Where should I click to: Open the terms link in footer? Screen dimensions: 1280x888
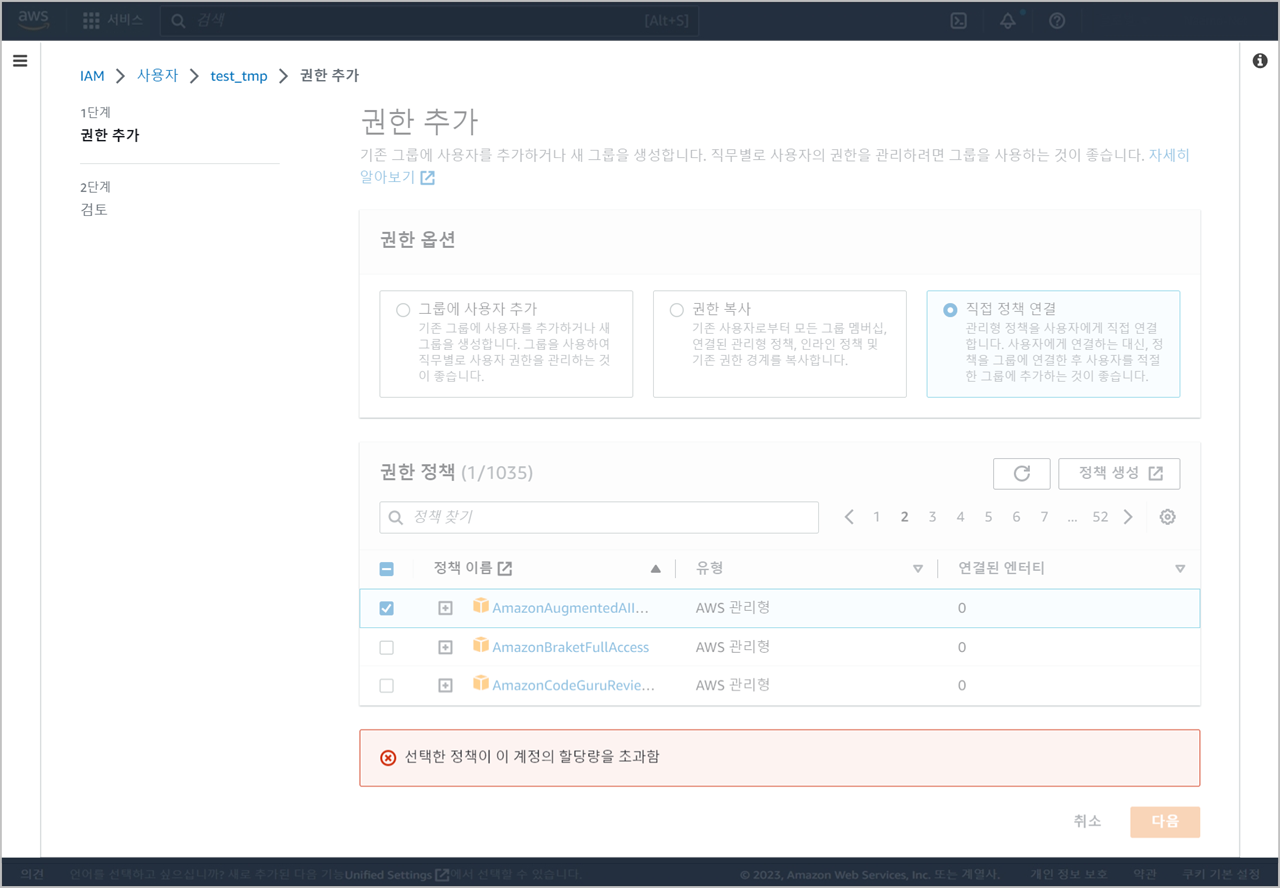pos(1145,874)
